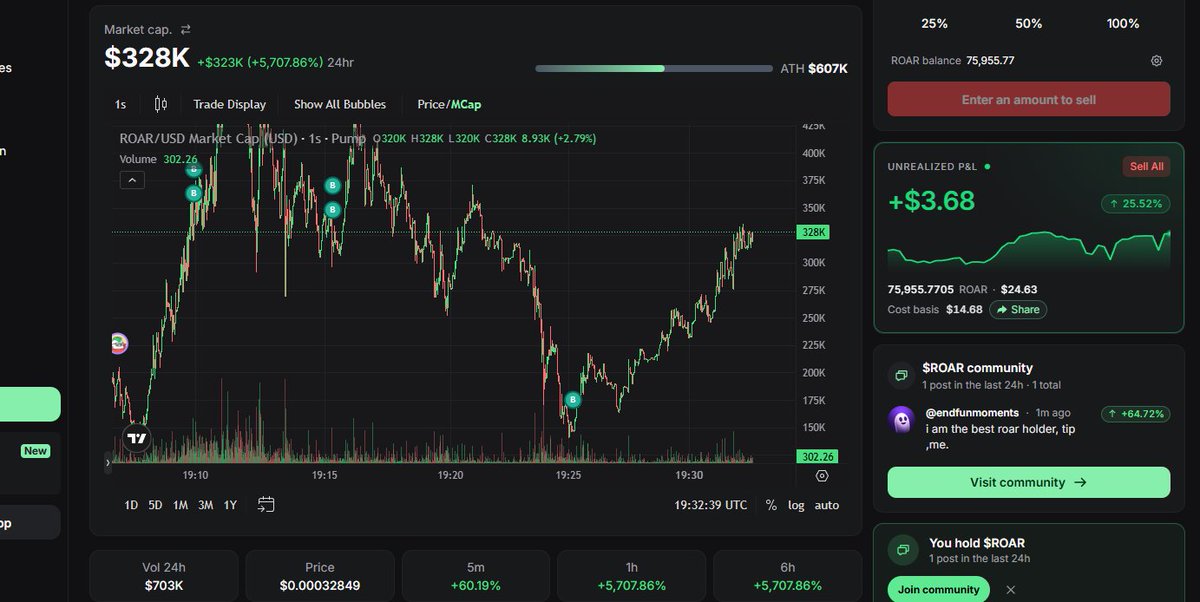Select the 1h +5,707.86% stat card
Viewport: 1200px width, 602px height.
tap(632, 576)
